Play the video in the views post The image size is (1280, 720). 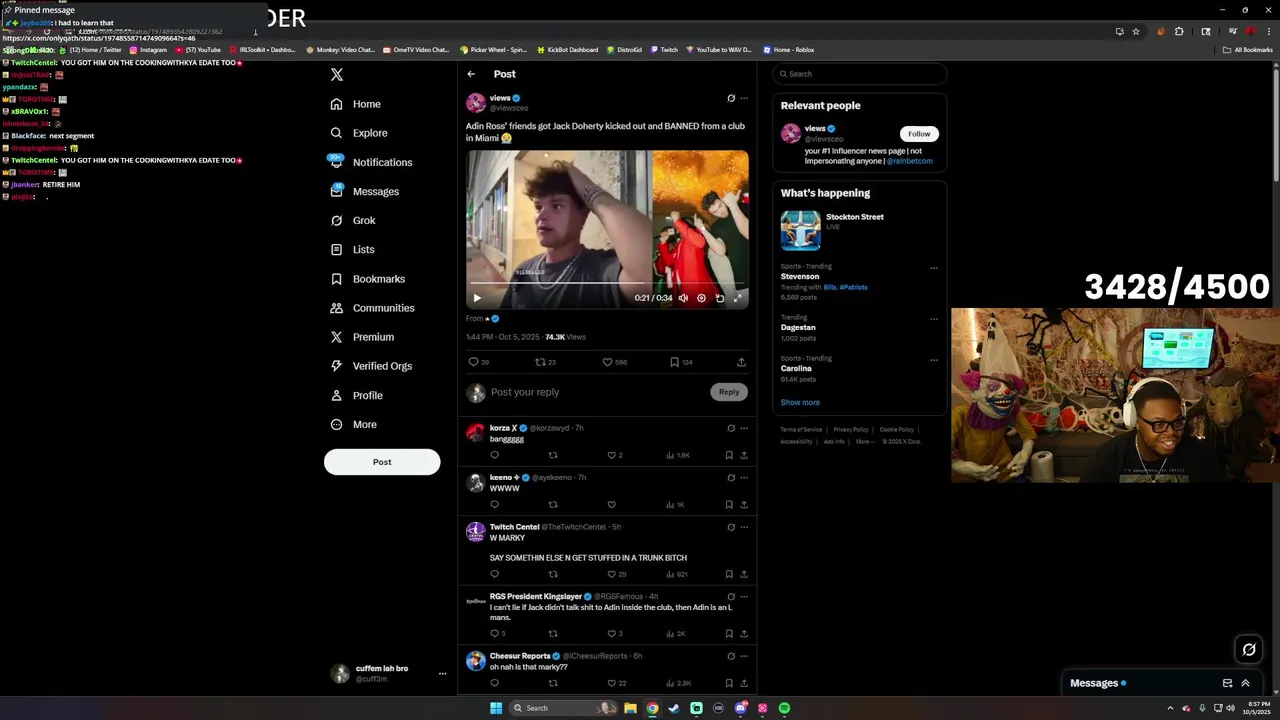click(477, 298)
